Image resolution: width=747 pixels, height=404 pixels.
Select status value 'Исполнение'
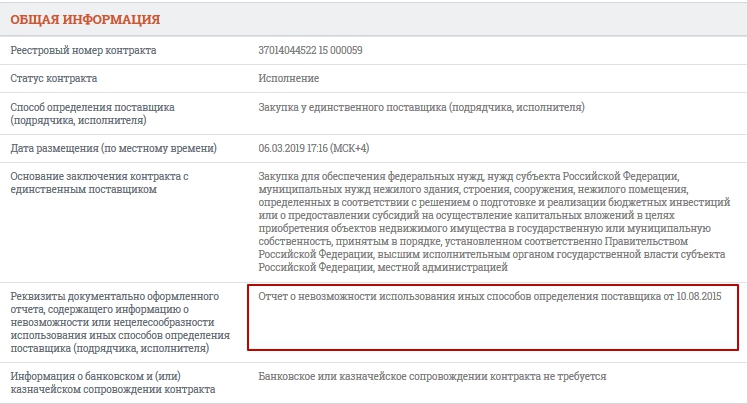pos(289,78)
